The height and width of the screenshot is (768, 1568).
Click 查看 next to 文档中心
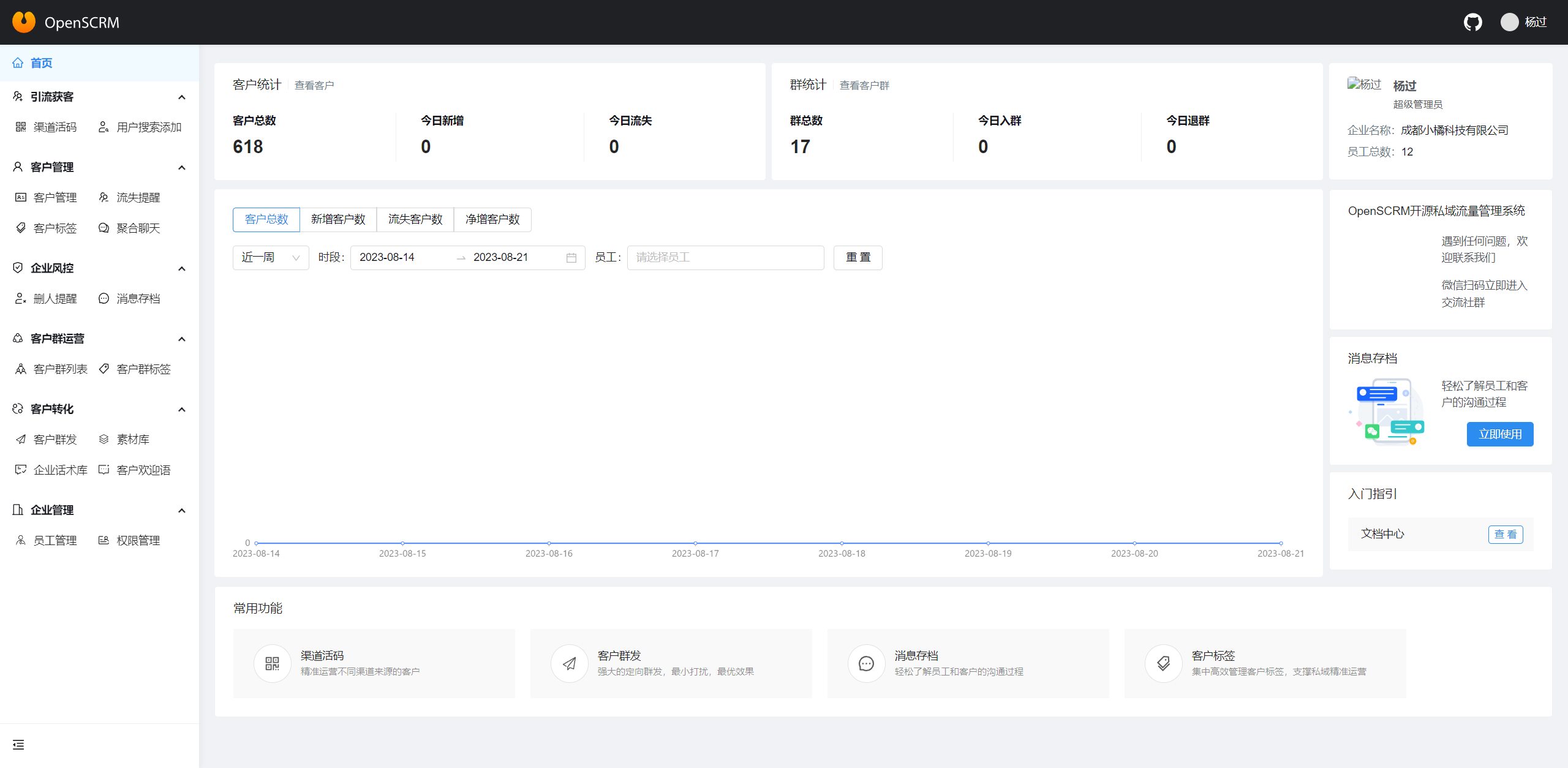click(x=1506, y=533)
